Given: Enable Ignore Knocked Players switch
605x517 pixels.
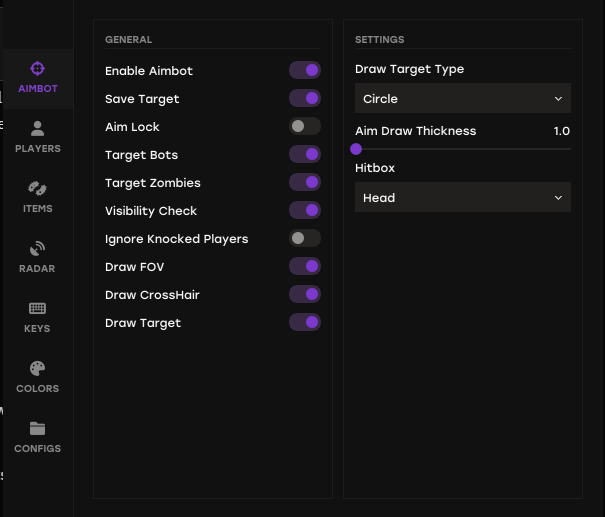Looking at the screenshot, I should [305, 238].
